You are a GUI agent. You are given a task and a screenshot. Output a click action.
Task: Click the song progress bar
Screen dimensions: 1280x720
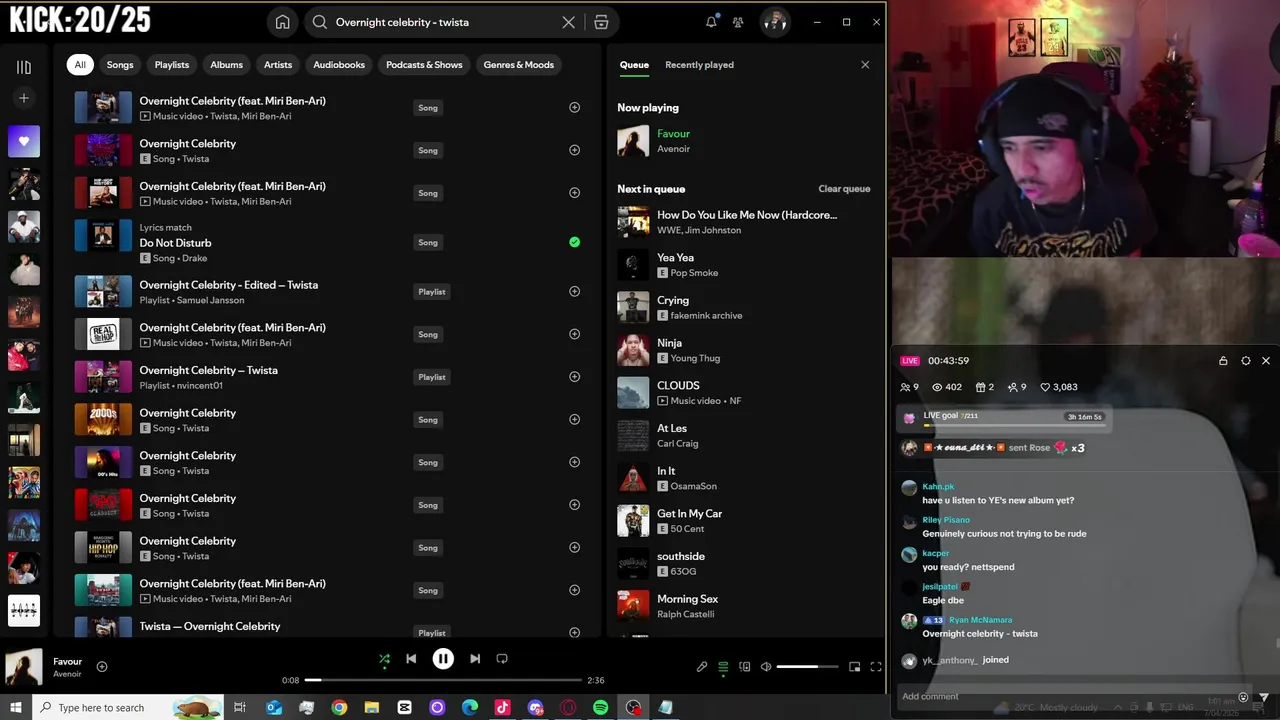[442, 680]
